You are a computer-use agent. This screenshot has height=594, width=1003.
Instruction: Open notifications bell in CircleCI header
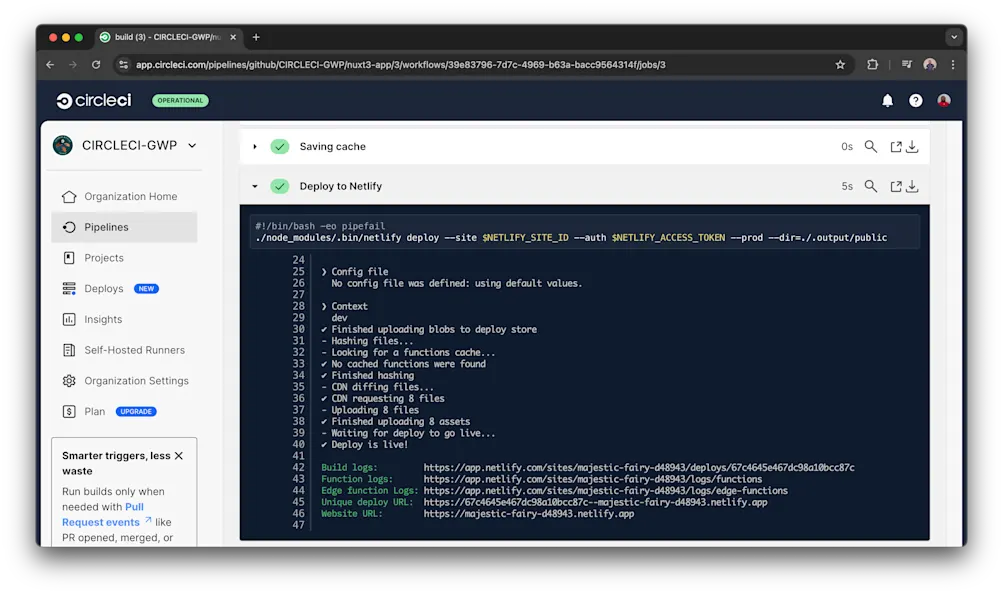coord(887,100)
